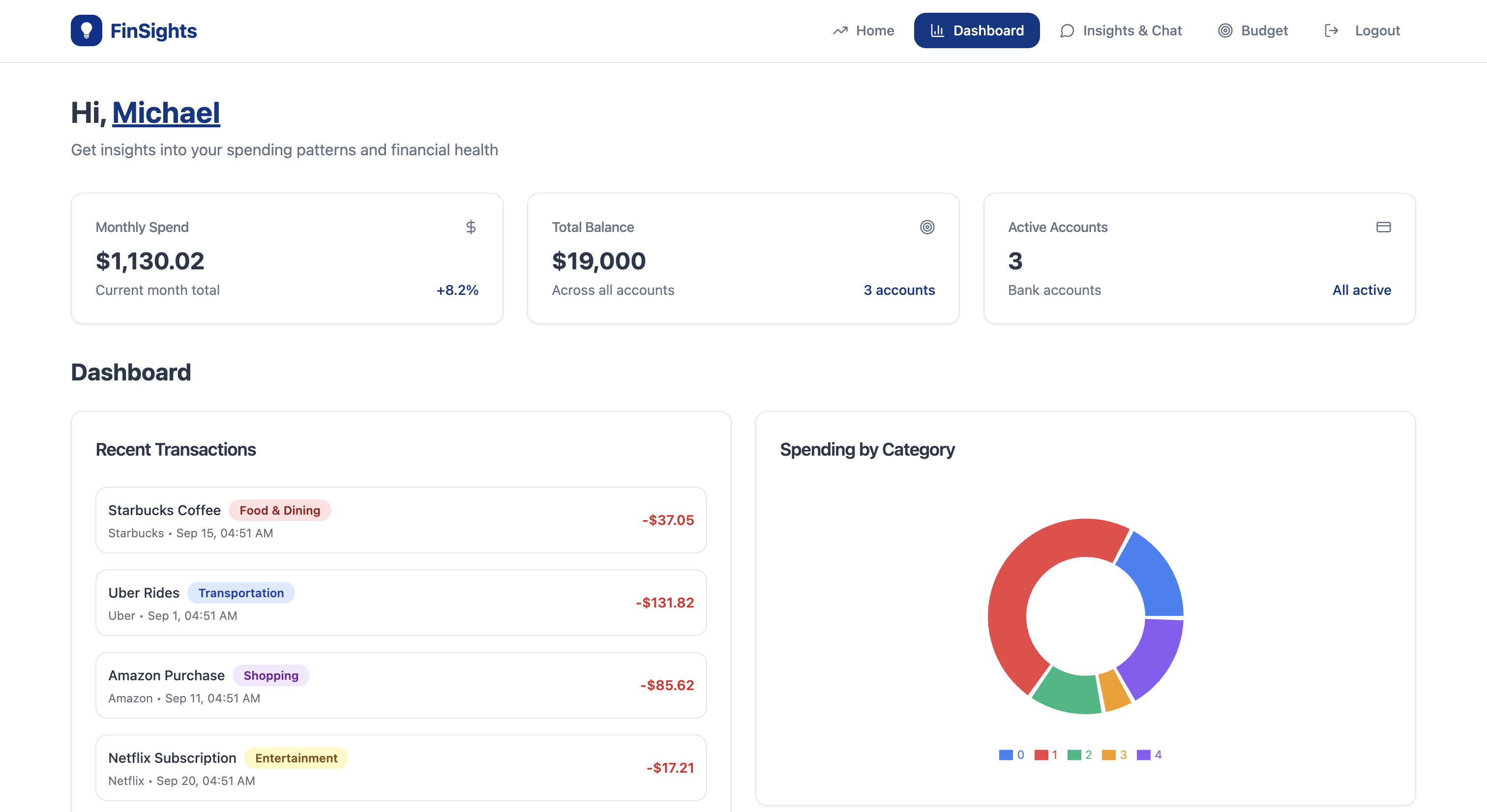Screen dimensions: 1487x812
Task: Click the dollar sign icon in Monthly Spend
Action: [x=471, y=227]
